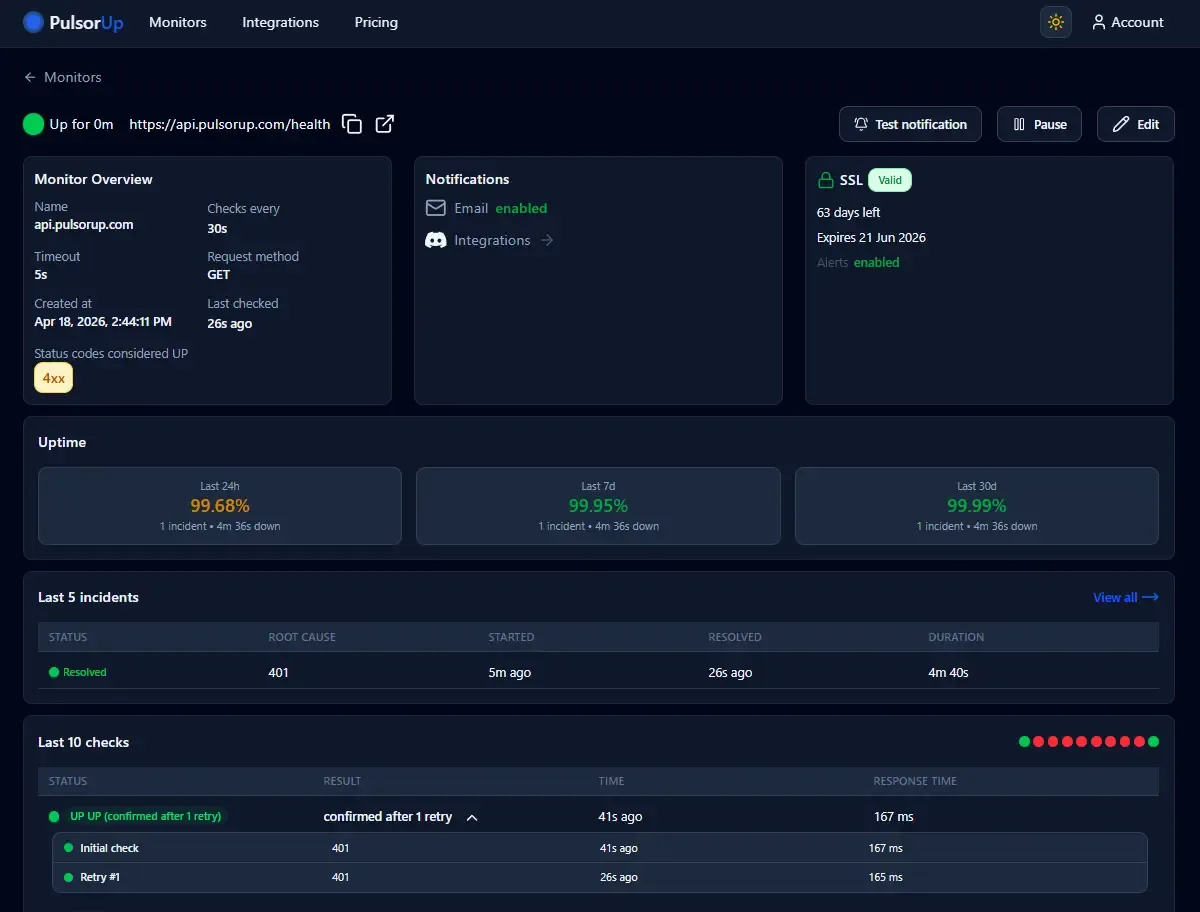Click the SSL Valid badge
The image size is (1200, 912).
[x=890, y=181]
